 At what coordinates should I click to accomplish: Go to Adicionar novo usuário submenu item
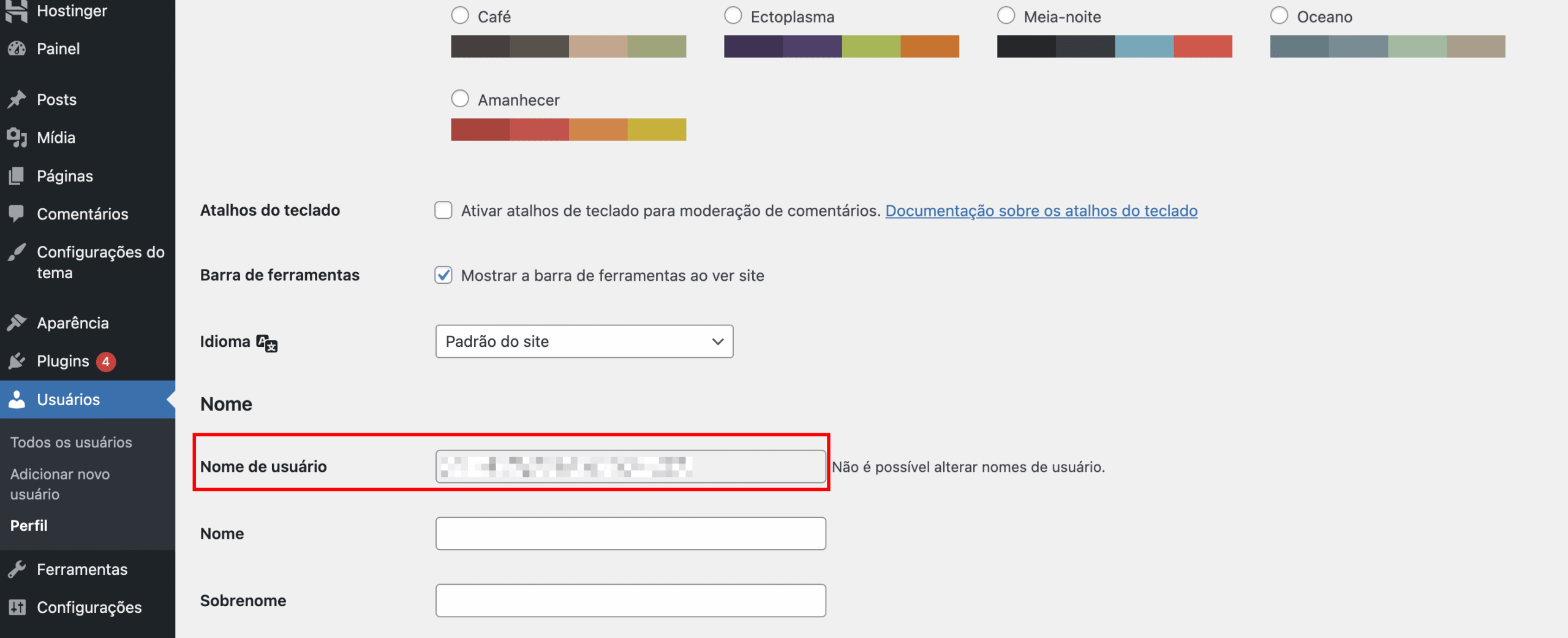(x=60, y=484)
